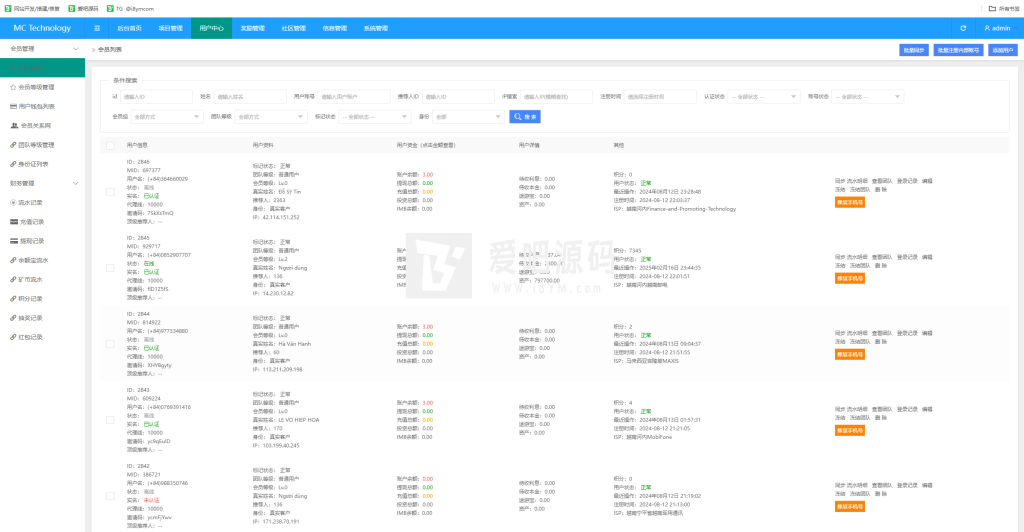Click the MC Technology logo text

point(42,28)
